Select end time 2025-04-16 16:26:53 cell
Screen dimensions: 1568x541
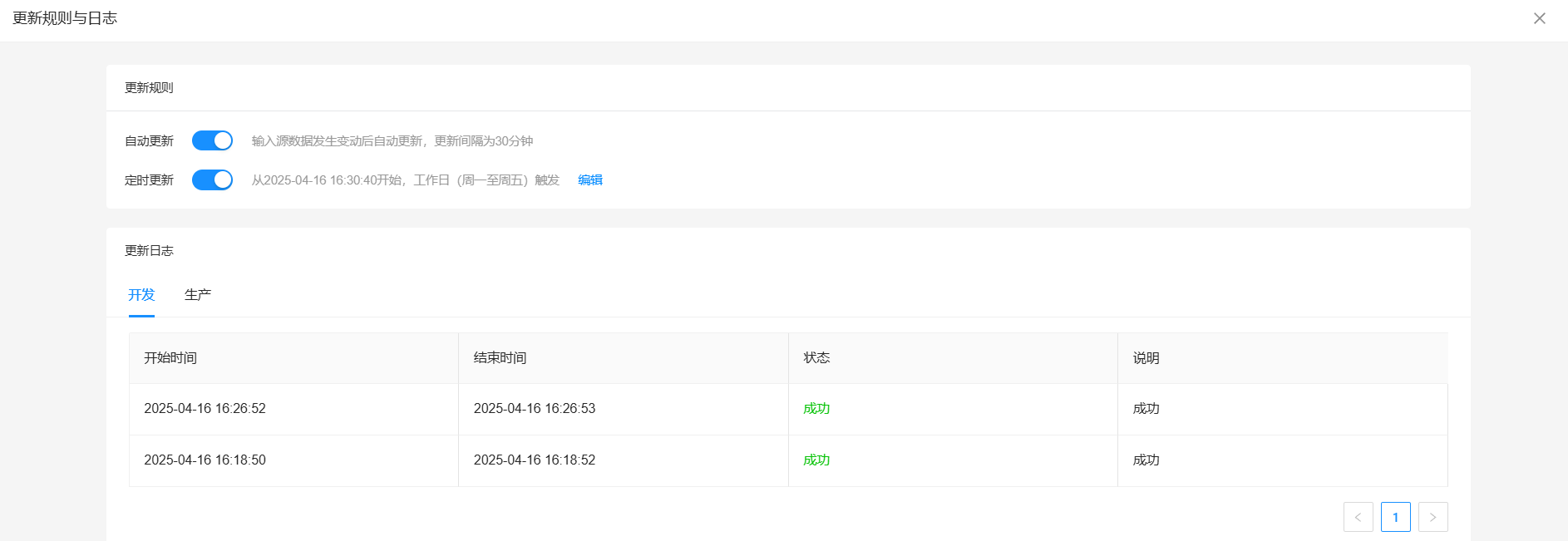535,409
